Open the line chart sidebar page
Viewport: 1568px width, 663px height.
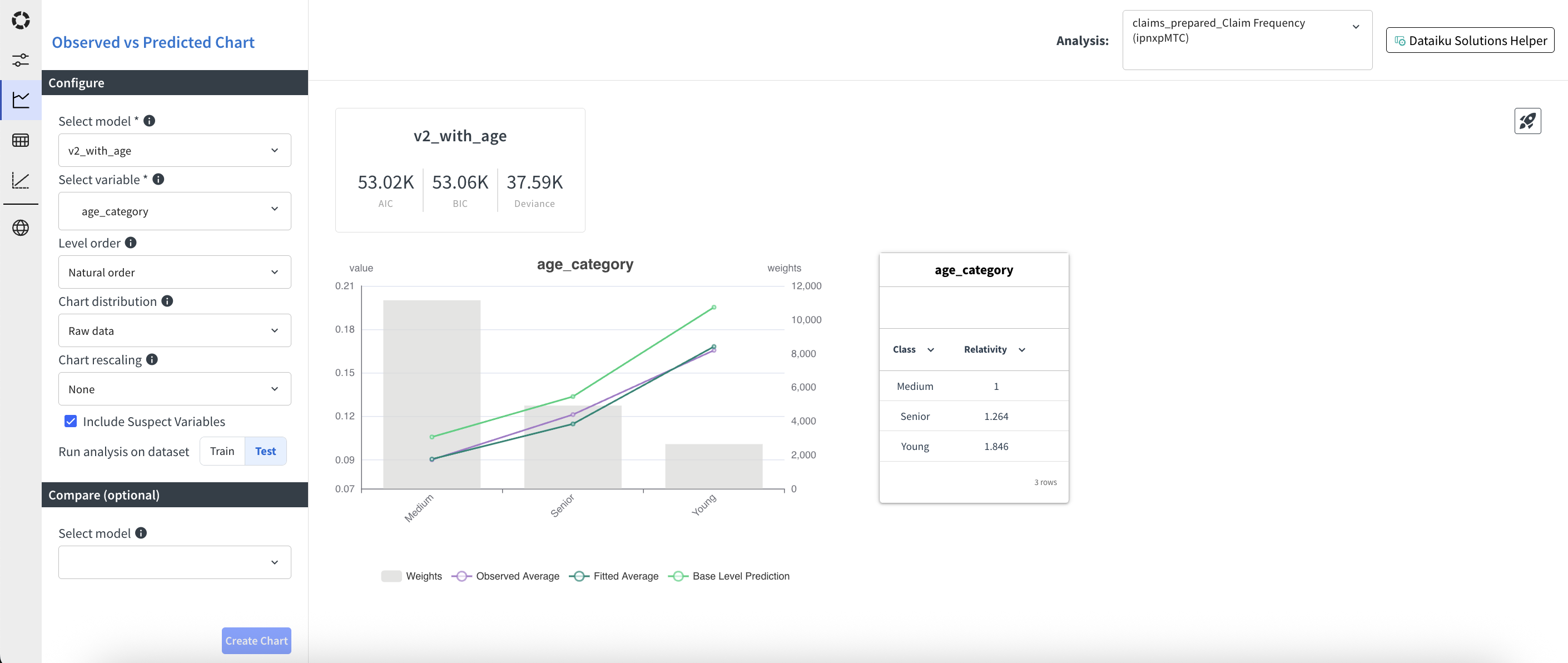(21, 100)
